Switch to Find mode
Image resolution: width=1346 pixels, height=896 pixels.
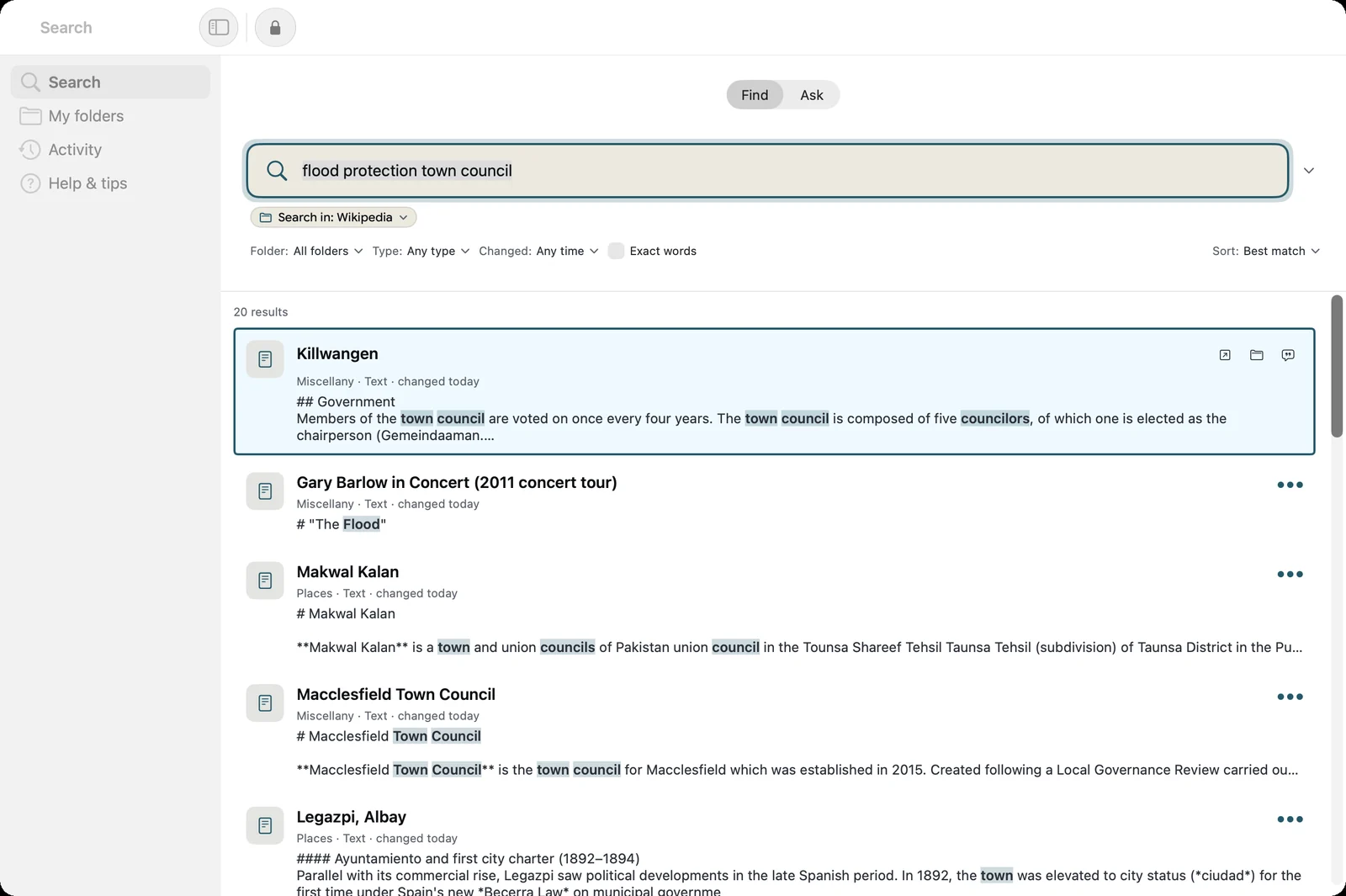[755, 95]
